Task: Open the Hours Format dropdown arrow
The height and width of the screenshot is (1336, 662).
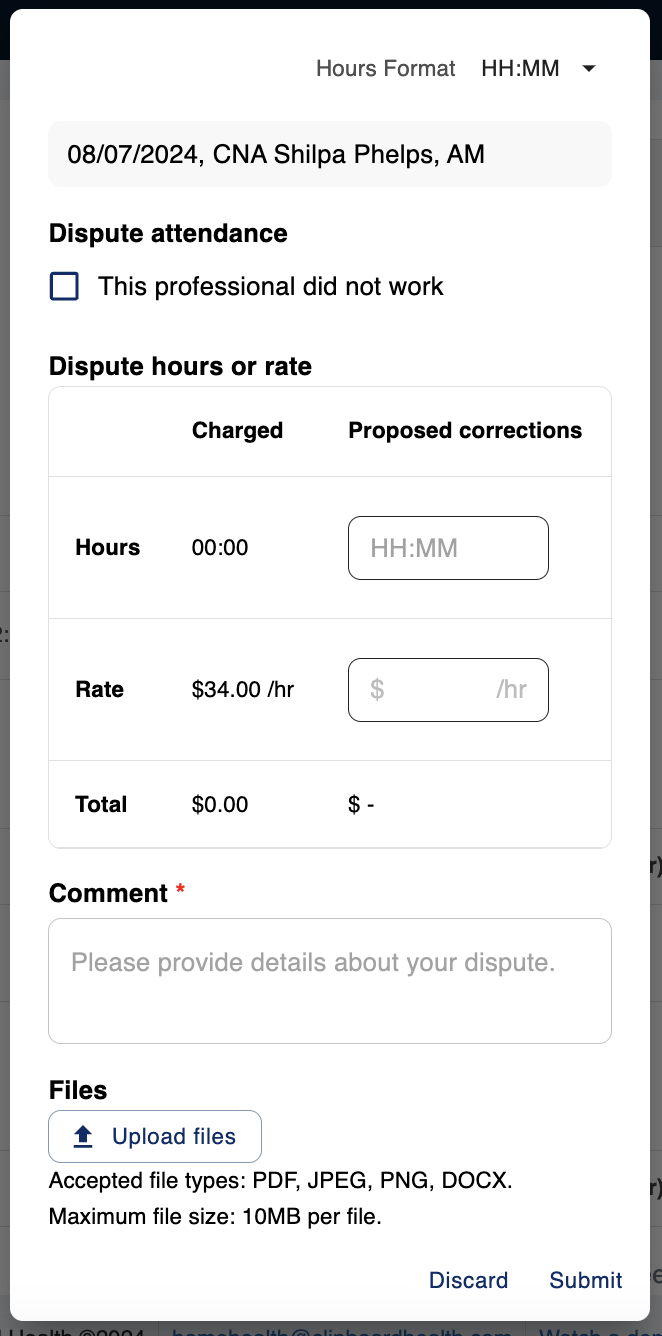Action: tap(589, 69)
